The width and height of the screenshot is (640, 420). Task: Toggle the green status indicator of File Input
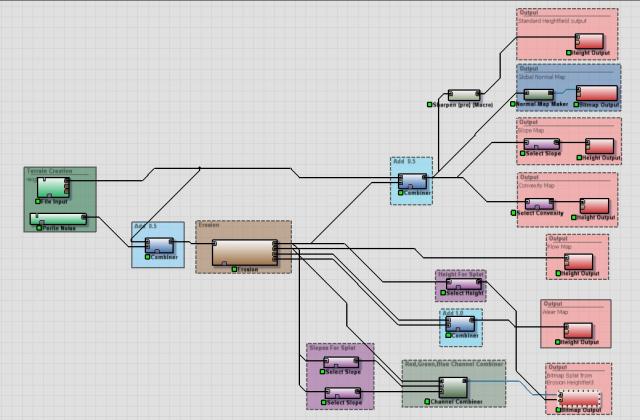tap(38, 201)
